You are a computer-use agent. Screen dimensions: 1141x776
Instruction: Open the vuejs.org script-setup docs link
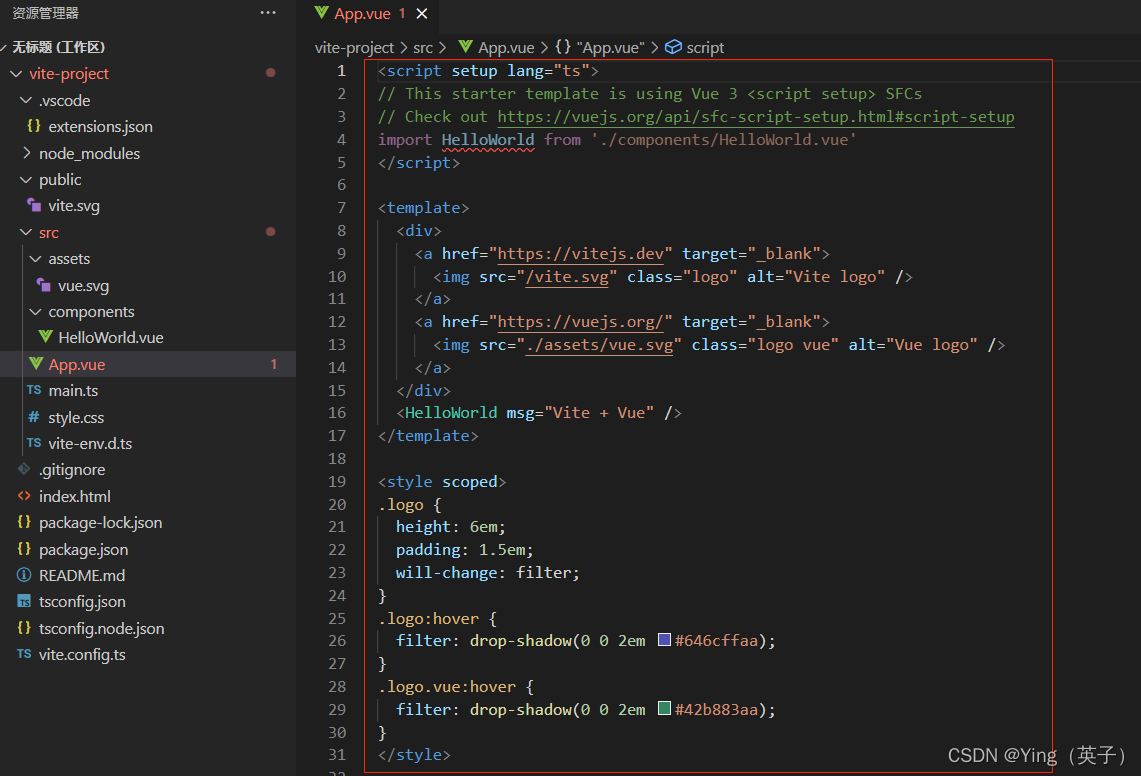tap(755, 117)
